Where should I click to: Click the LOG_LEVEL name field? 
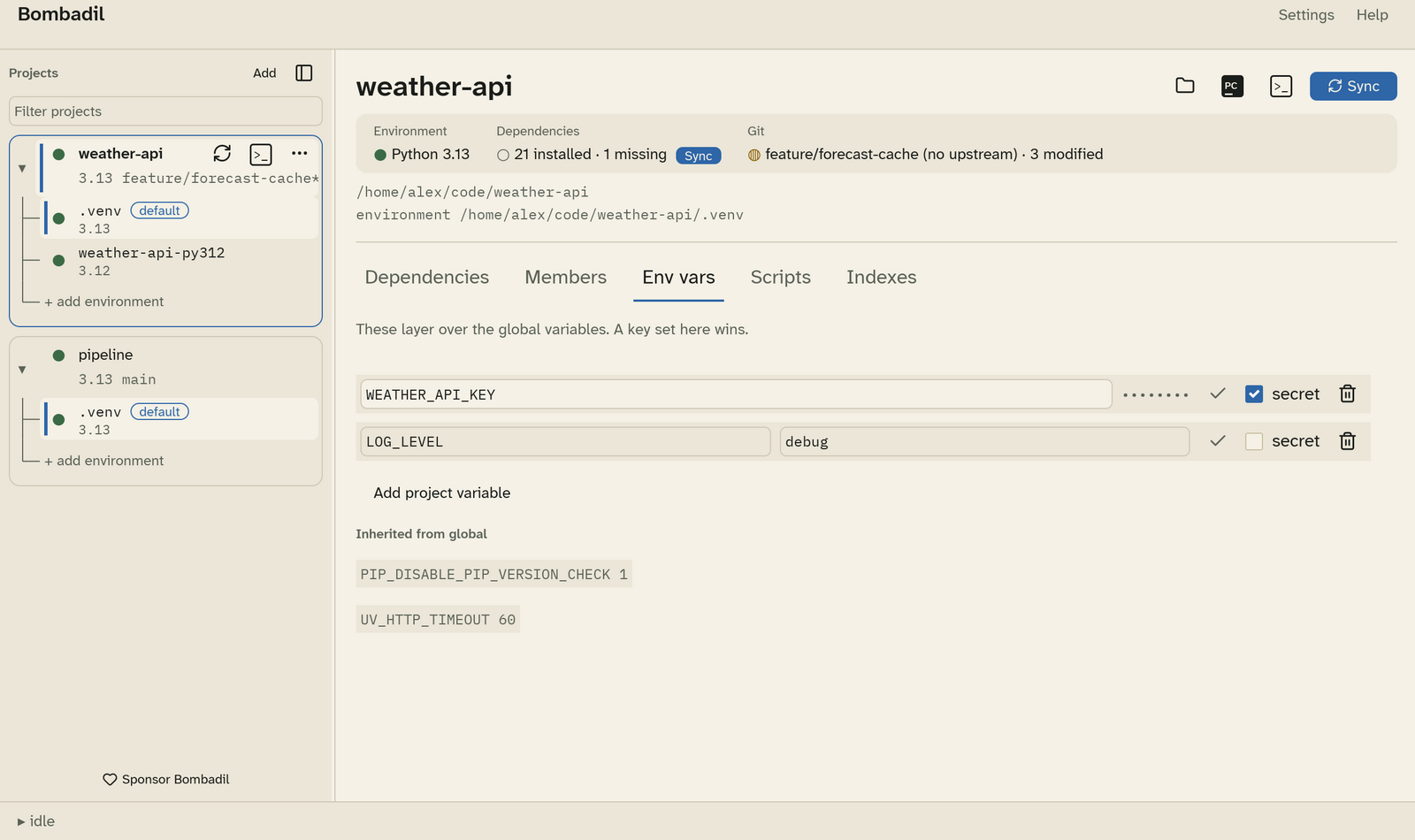pos(566,441)
